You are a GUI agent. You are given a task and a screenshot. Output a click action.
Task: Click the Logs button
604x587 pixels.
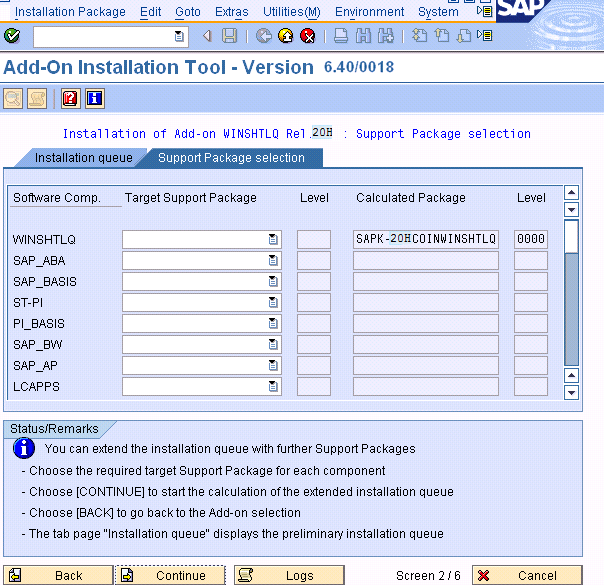click(289, 575)
